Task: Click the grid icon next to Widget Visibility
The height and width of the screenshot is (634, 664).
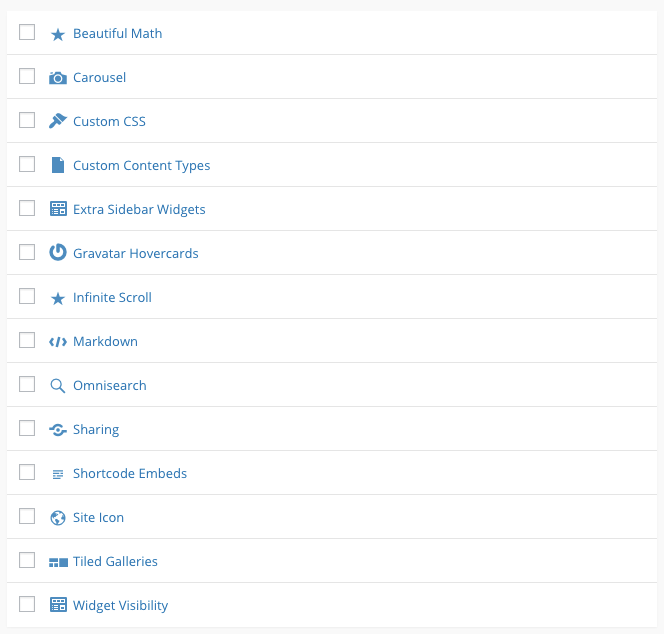Action: (x=58, y=604)
